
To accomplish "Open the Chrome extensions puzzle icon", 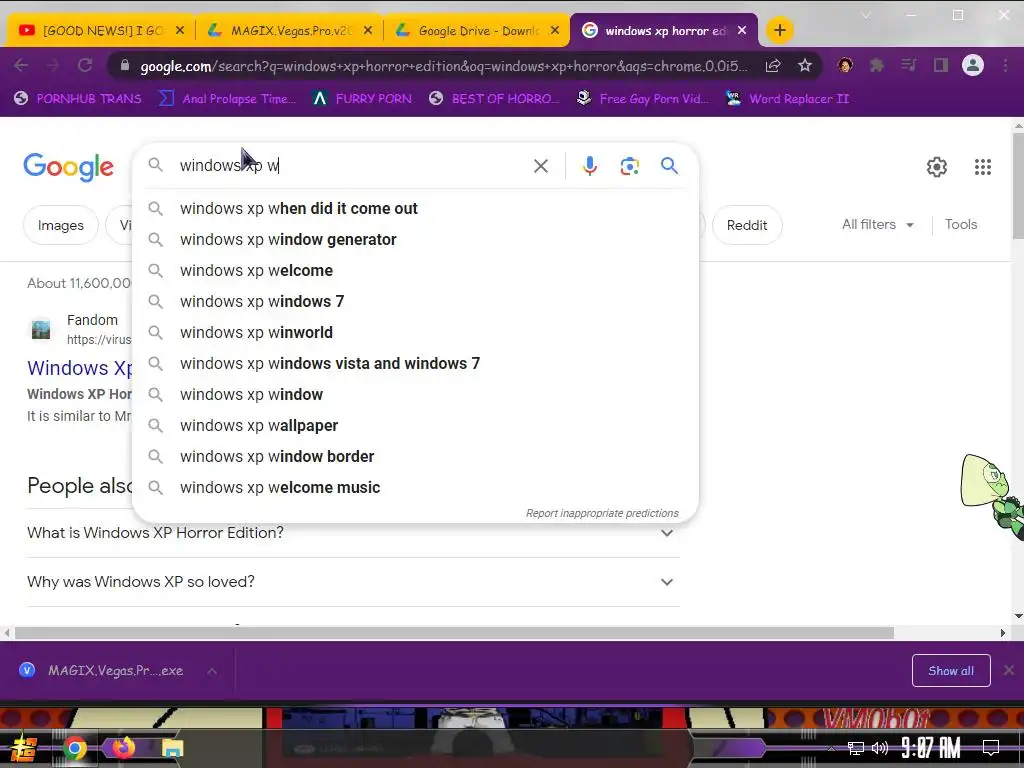I will pos(876,65).
